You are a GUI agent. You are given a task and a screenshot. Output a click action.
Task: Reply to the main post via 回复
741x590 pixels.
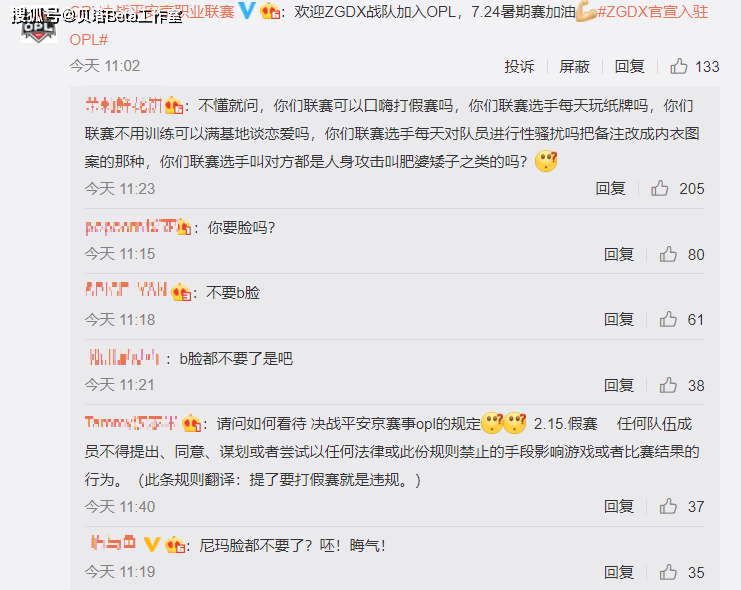pos(629,67)
